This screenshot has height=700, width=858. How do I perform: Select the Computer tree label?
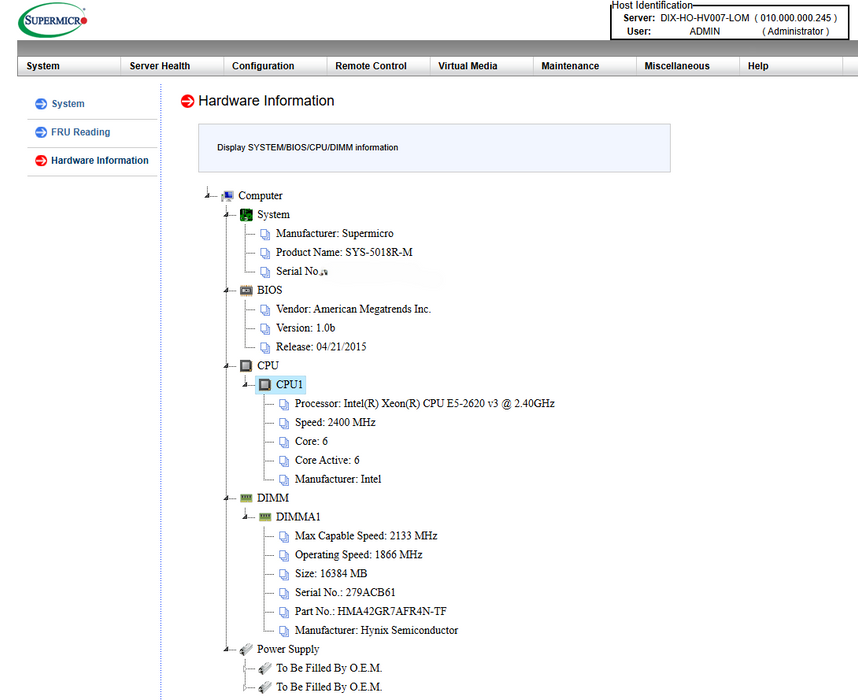click(x=260, y=195)
